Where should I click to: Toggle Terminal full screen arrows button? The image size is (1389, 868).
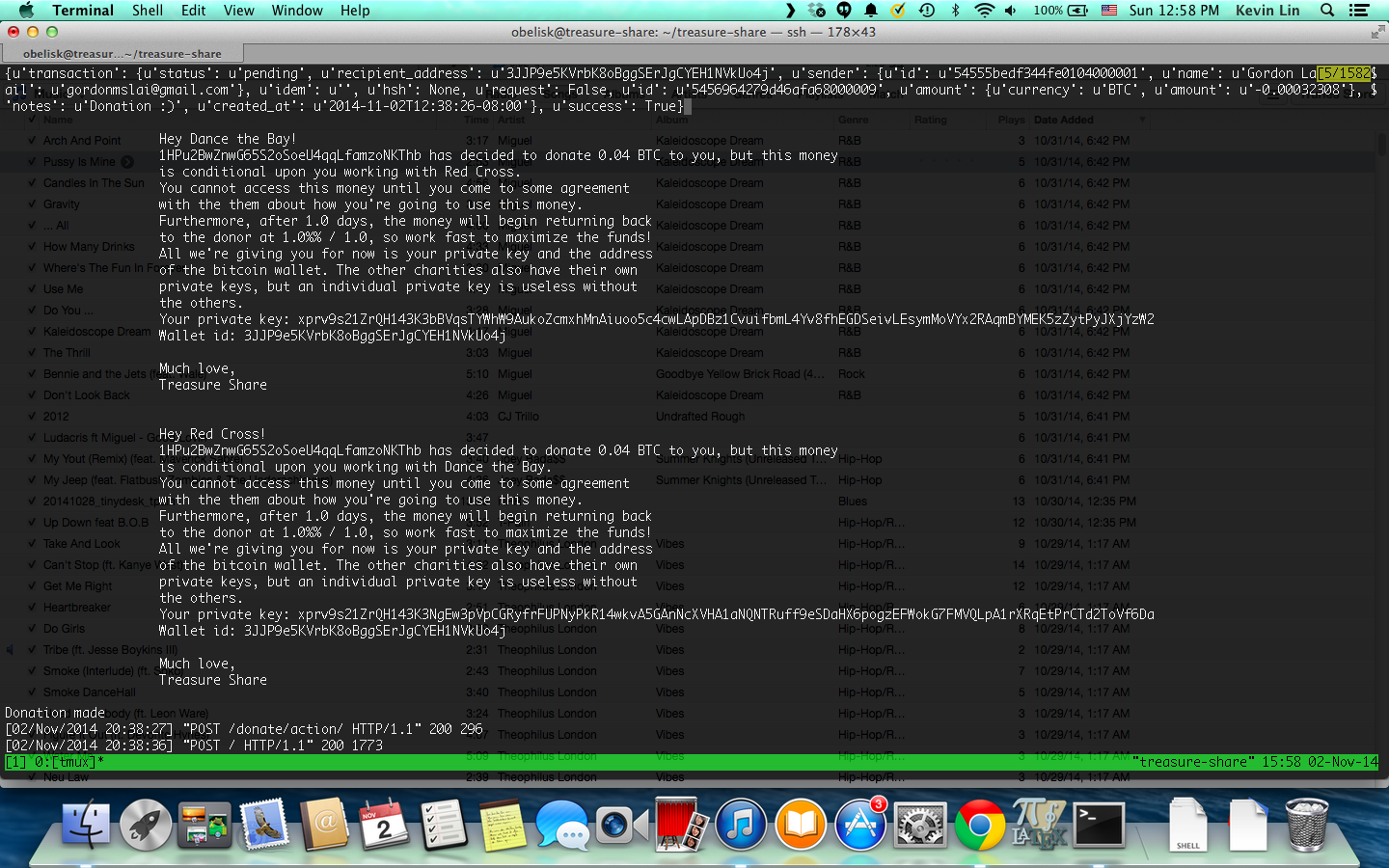1377,32
